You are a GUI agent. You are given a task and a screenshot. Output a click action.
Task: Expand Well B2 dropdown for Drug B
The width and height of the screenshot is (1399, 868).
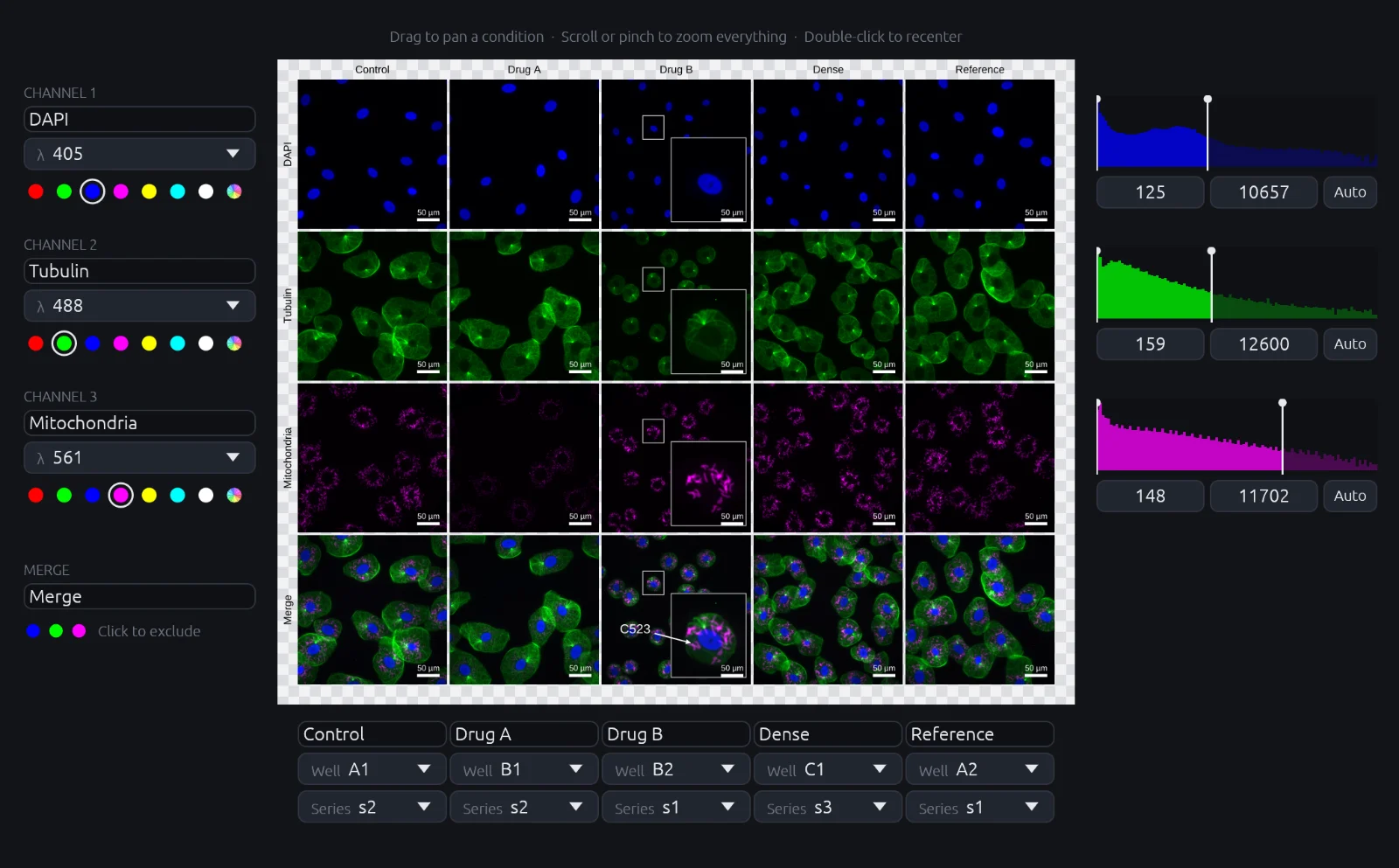point(676,770)
